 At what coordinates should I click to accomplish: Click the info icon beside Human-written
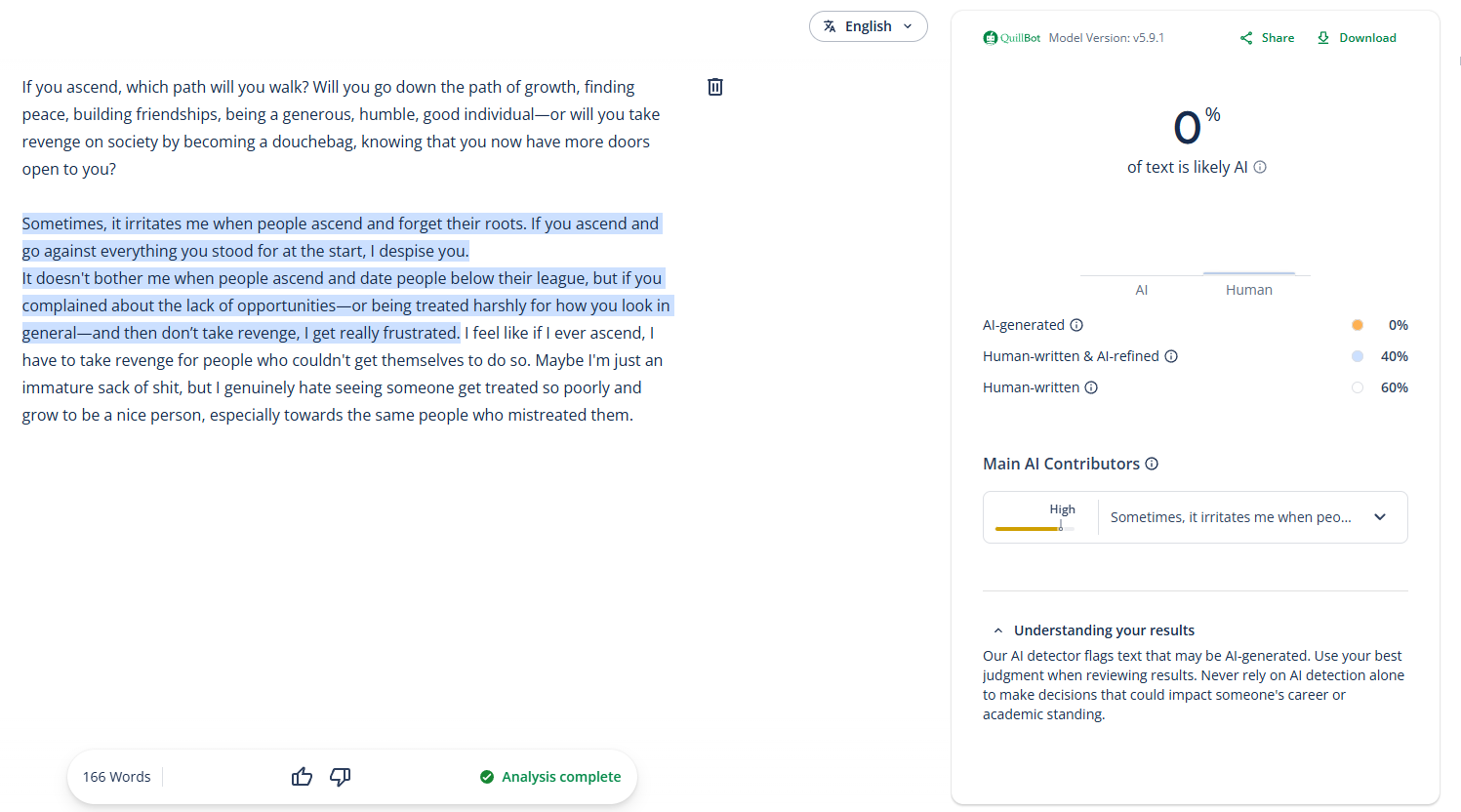click(1091, 387)
